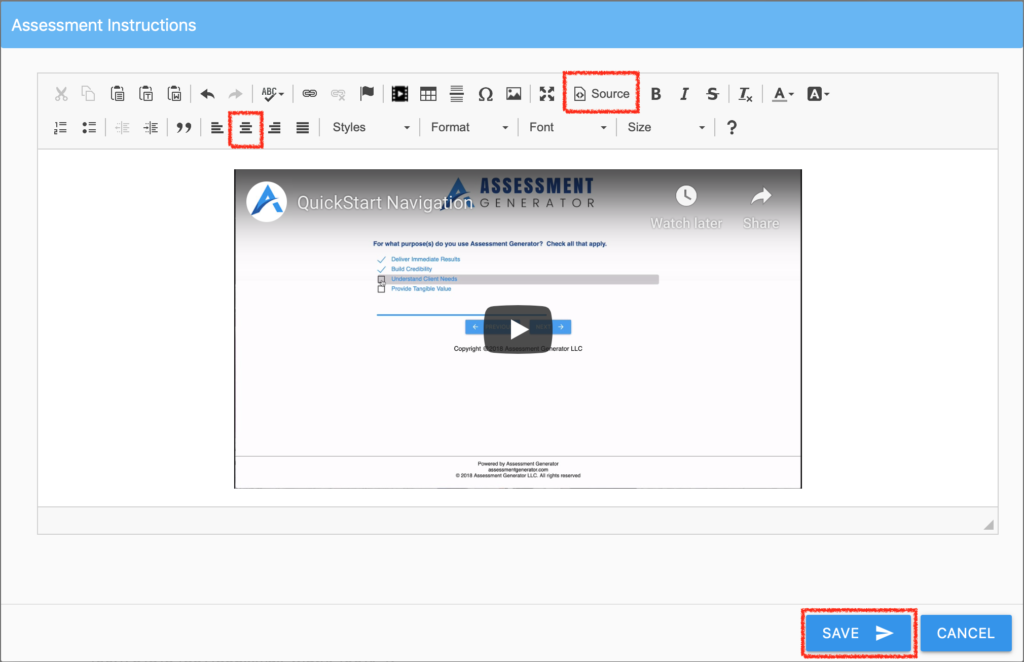Screen dimensions: 1024x662
Task: Play the QuickStart Navigation video
Action: [517, 327]
